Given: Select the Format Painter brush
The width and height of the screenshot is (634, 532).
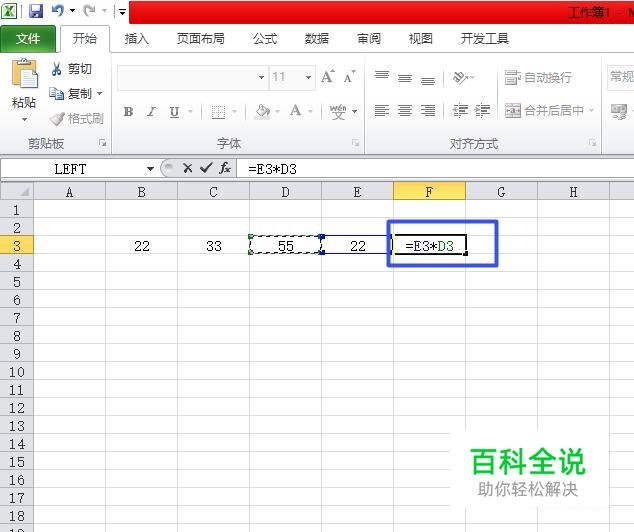Looking at the screenshot, I should click(x=76, y=119).
